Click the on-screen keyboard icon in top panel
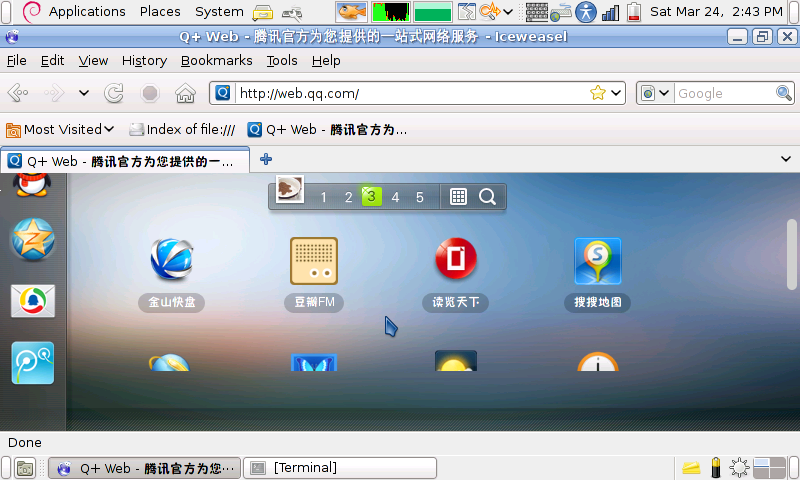Image resolution: width=800 pixels, height=480 pixels. pos(537,12)
